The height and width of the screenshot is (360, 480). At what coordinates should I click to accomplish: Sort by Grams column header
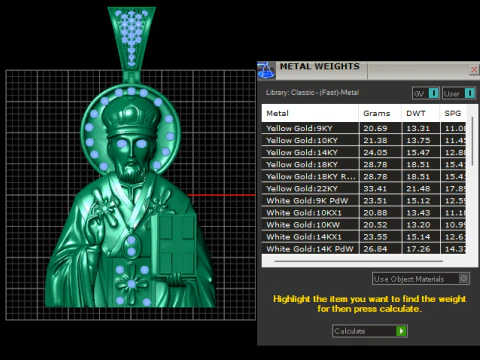click(x=380, y=113)
